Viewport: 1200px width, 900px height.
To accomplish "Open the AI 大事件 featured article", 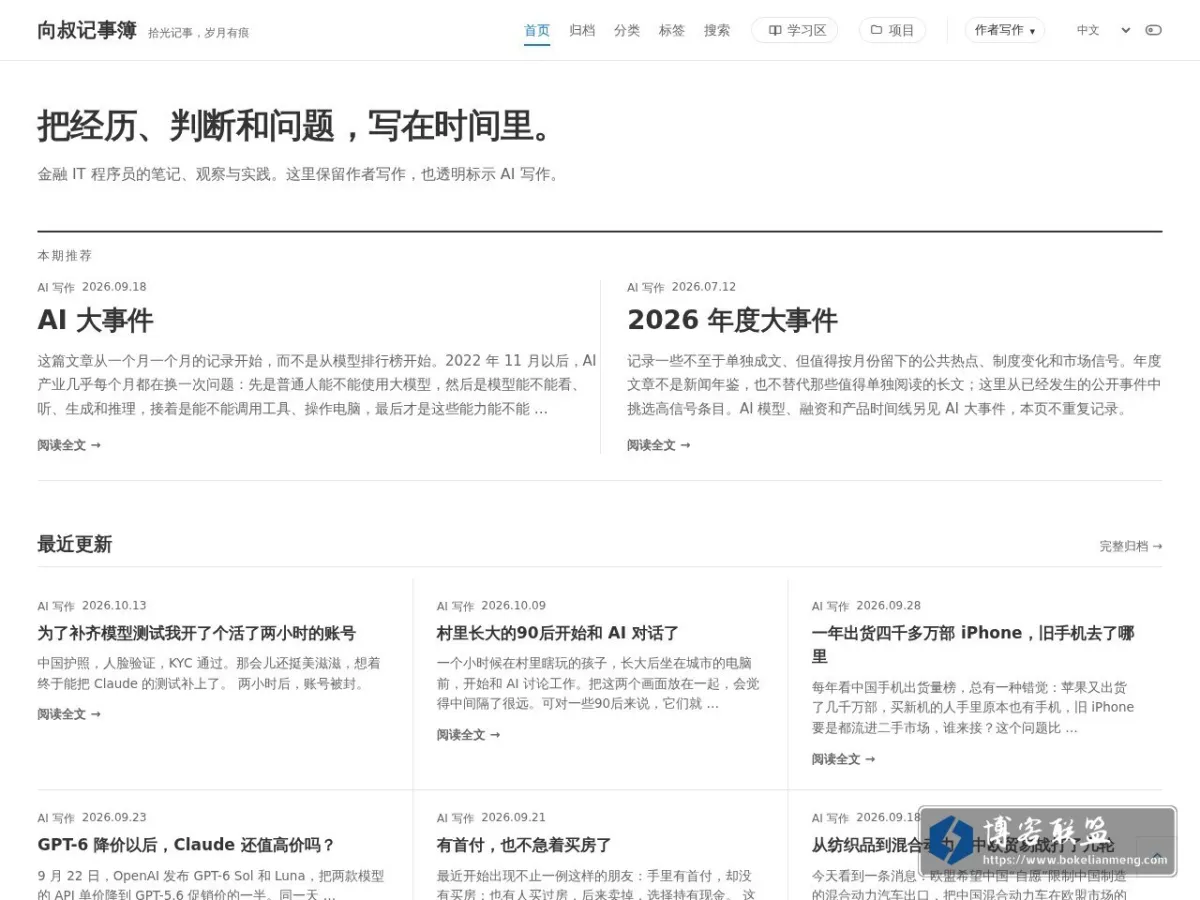I will coord(95,320).
